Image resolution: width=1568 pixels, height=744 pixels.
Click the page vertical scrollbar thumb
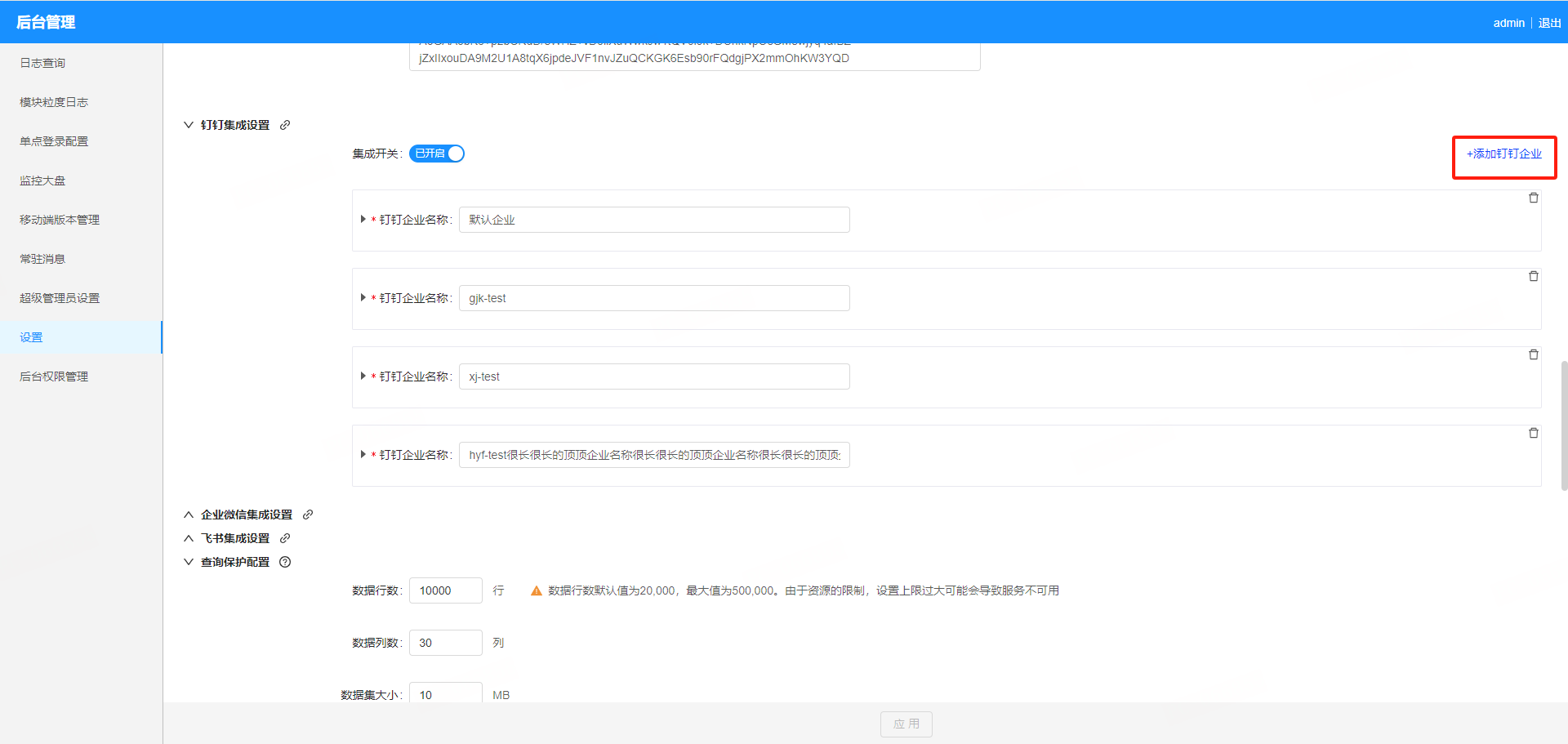tap(1563, 425)
